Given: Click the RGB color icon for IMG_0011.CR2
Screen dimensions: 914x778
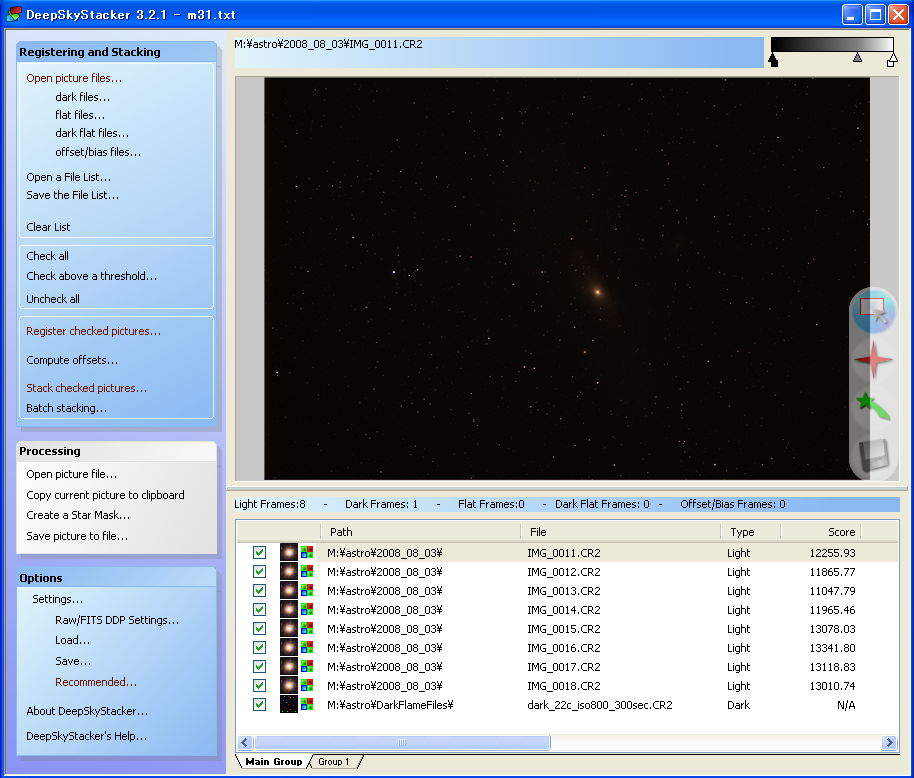Looking at the screenshot, I should coord(307,552).
